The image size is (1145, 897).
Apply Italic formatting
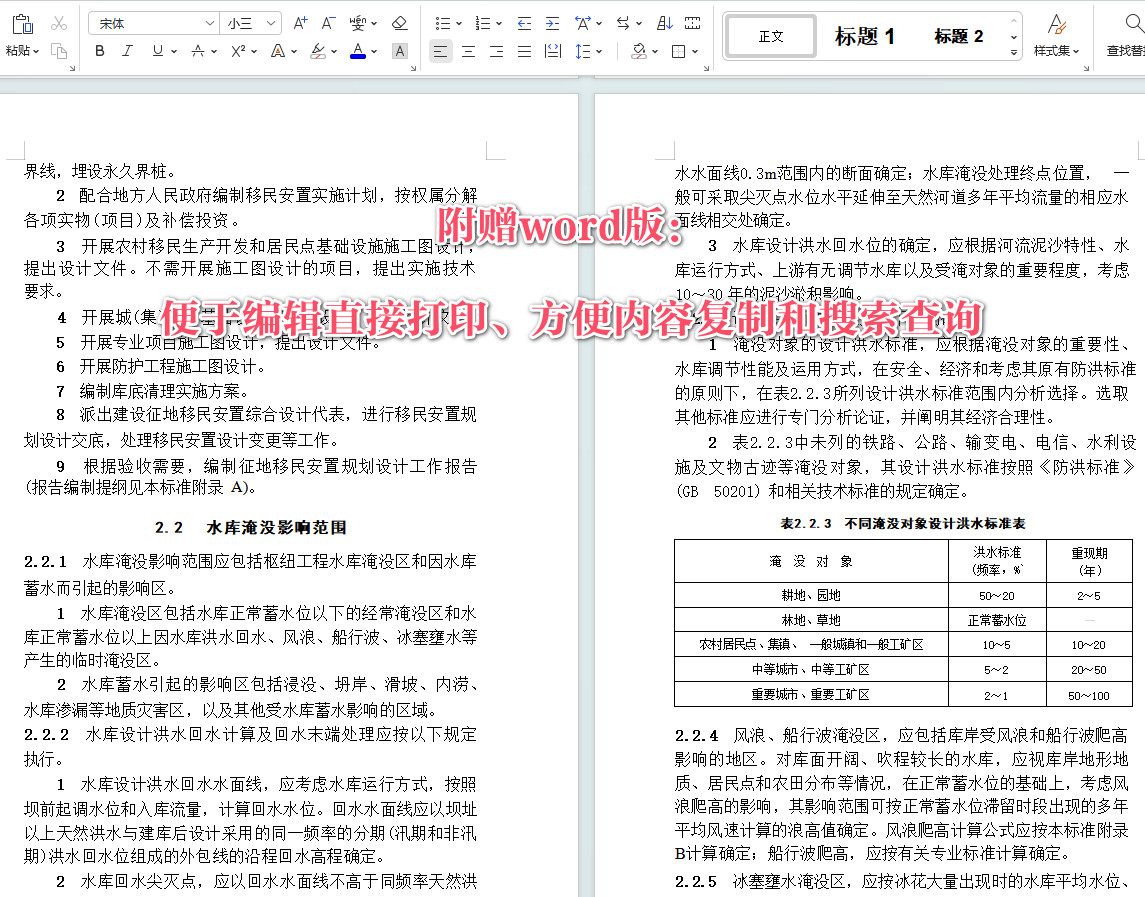[128, 50]
